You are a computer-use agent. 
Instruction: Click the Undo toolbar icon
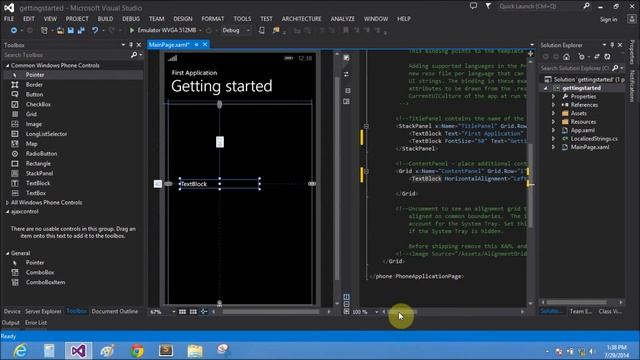coord(95,30)
